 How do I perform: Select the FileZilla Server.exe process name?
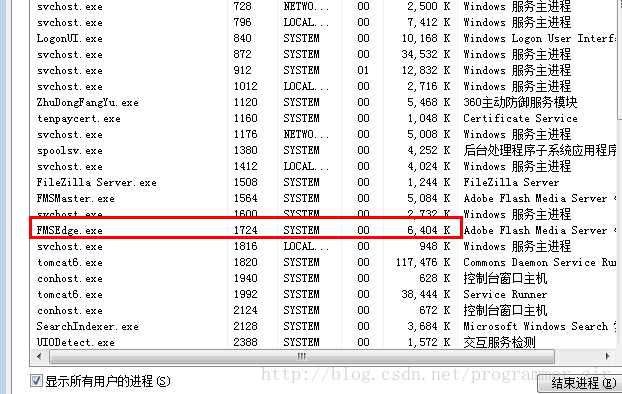tap(96, 183)
